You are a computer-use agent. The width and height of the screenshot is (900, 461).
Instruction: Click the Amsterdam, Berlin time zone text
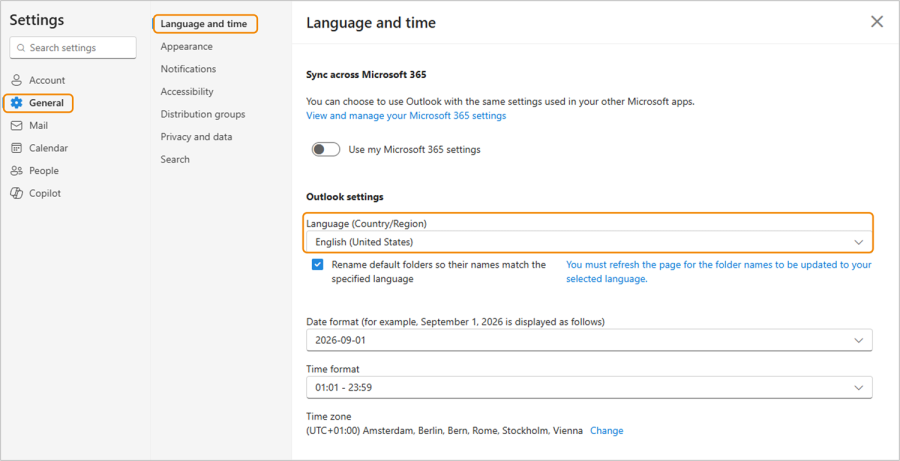[445, 431]
